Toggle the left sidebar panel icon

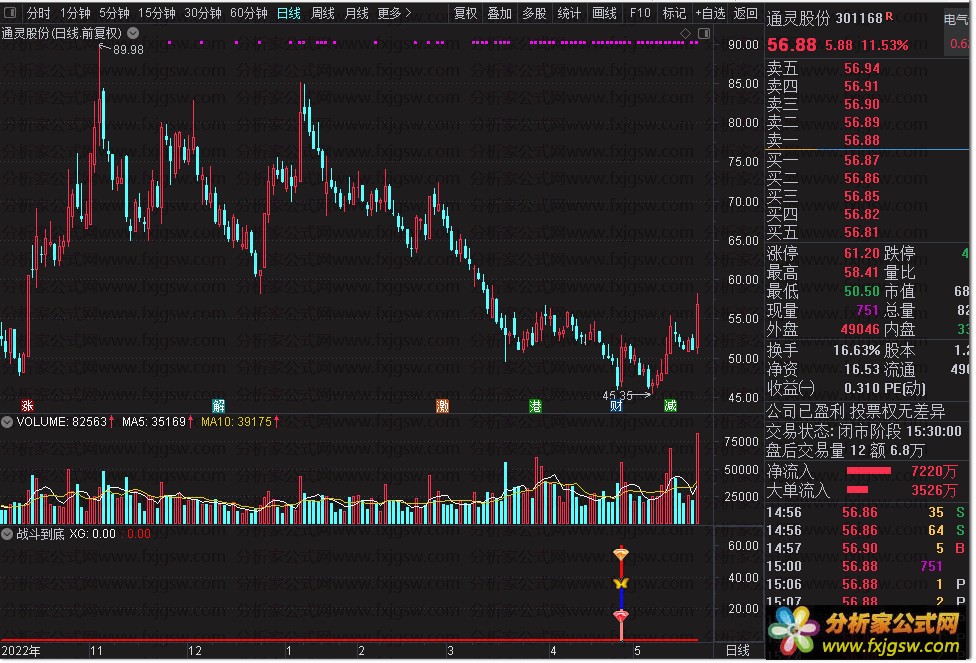pyautogui.click(x=12, y=12)
